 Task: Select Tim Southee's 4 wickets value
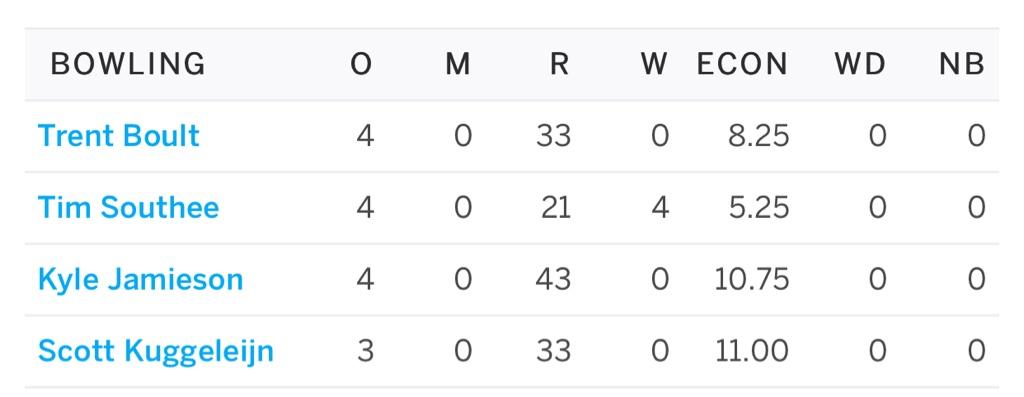tap(660, 208)
